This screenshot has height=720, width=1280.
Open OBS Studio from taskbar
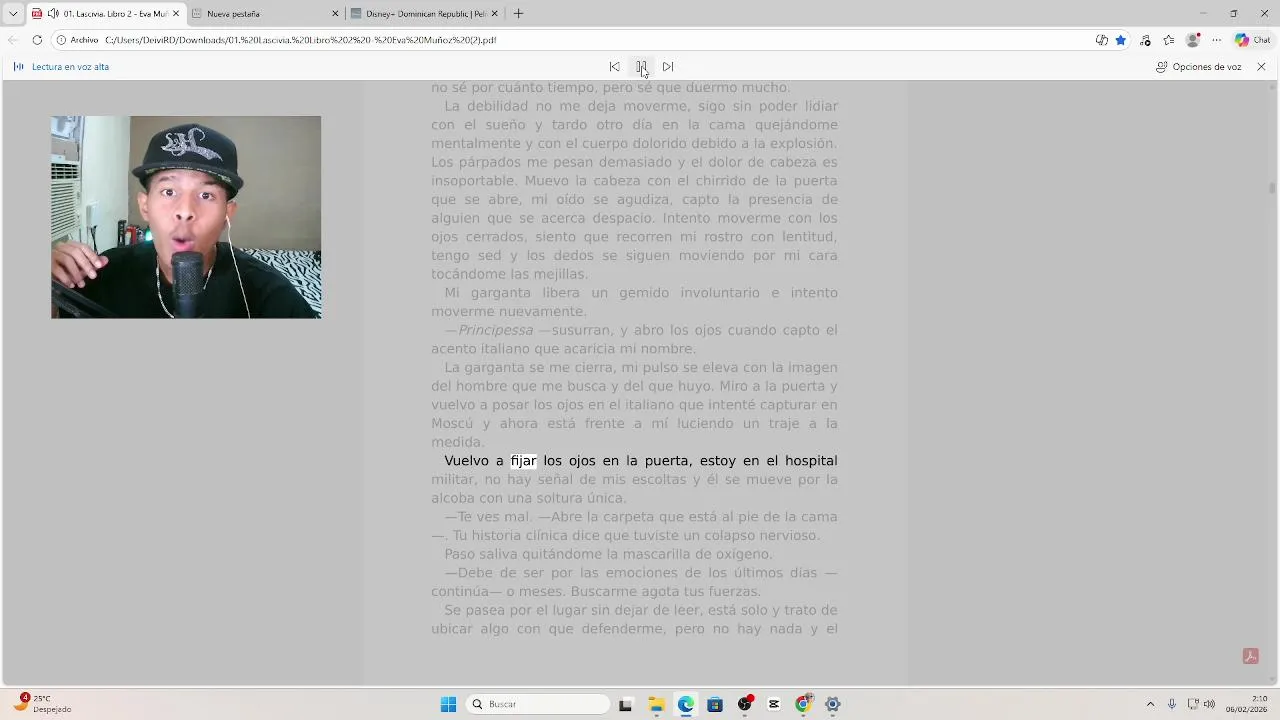(744, 704)
